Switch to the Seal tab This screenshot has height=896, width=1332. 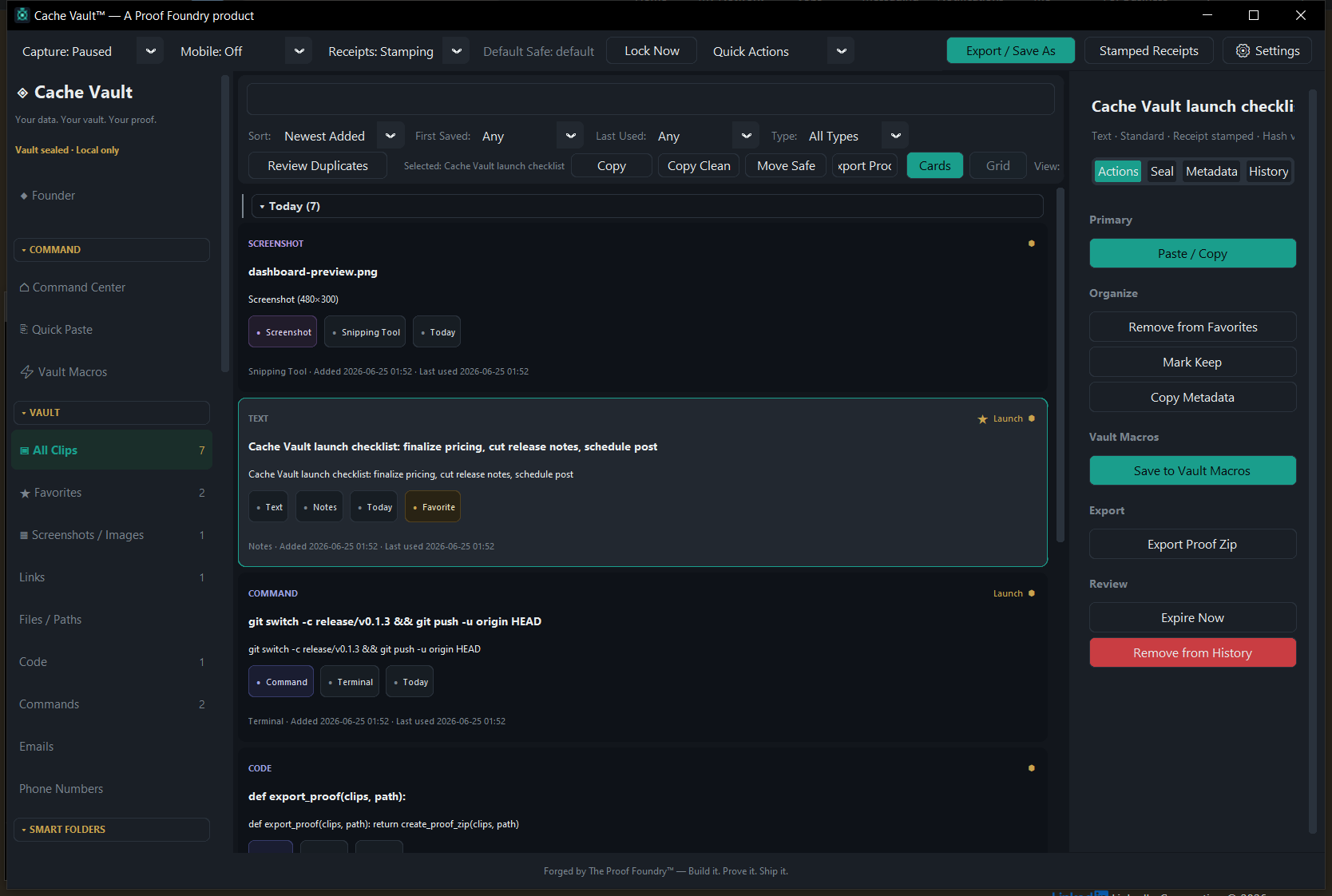tap(1162, 171)
